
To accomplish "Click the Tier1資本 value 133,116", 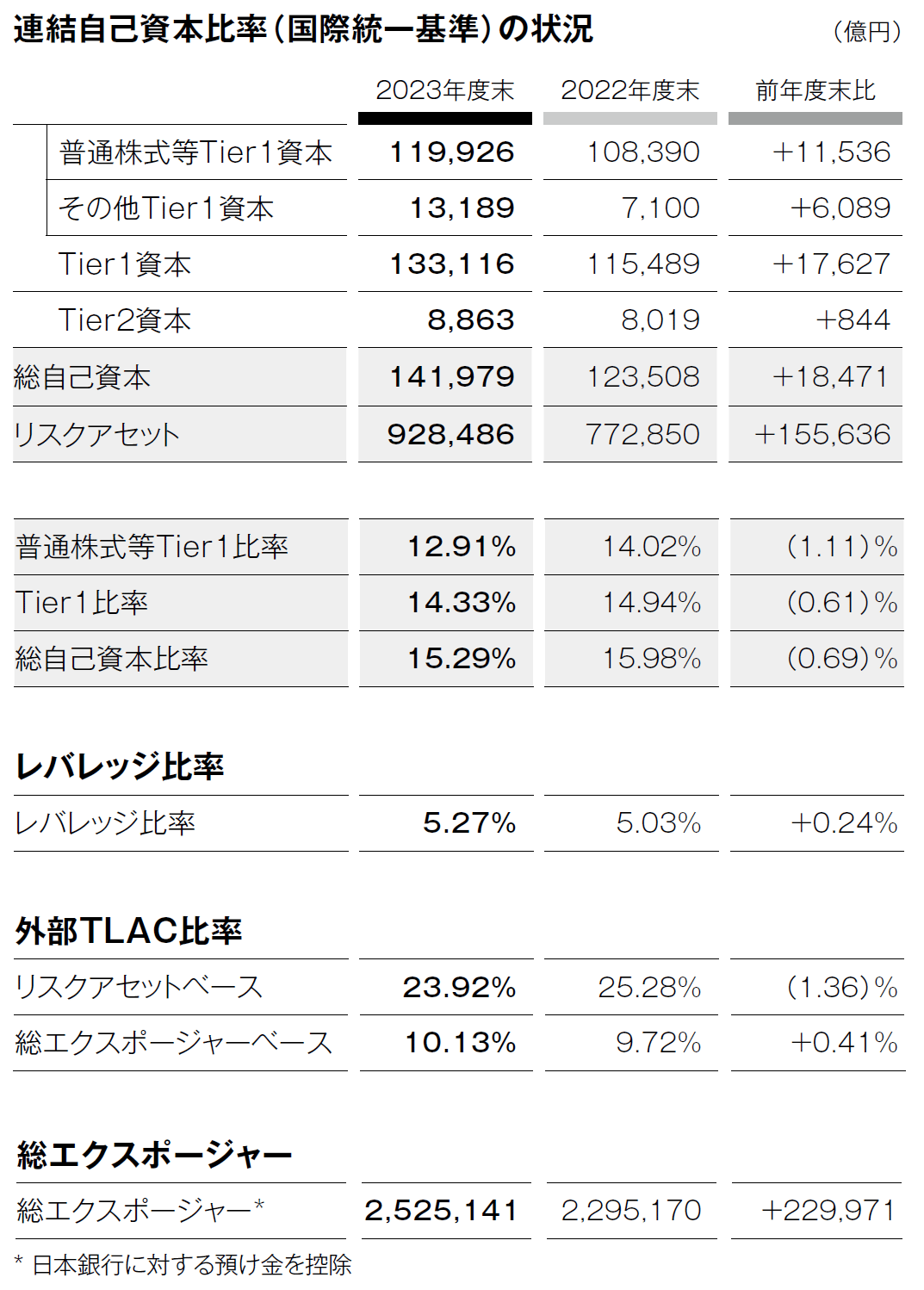I will [x=452, y=264].
